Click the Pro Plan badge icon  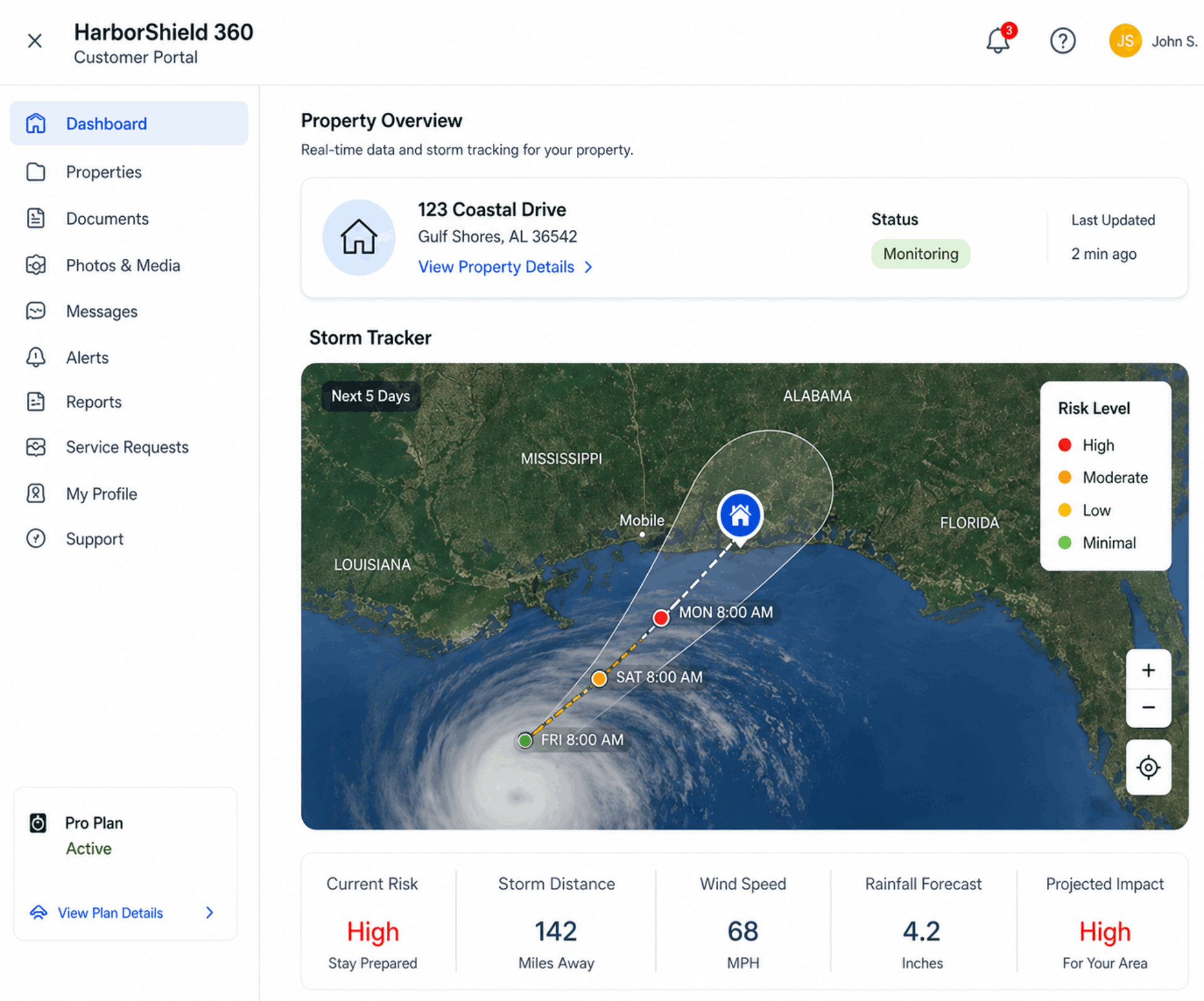click(x=38, y=823)
